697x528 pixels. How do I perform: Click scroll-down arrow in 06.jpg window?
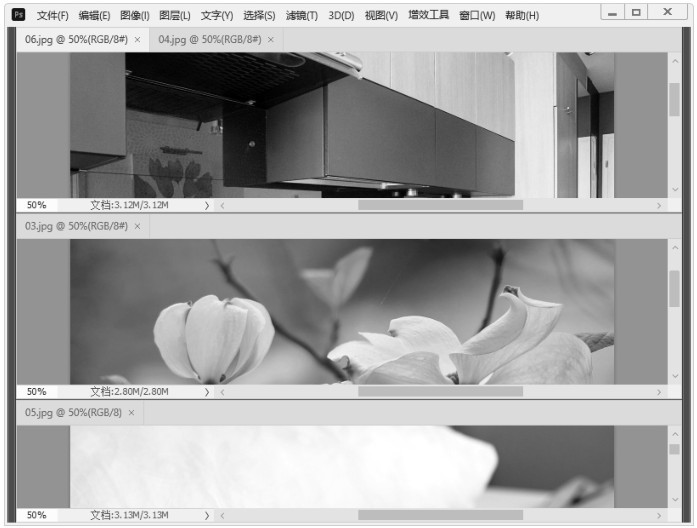[x=675, y=189]
